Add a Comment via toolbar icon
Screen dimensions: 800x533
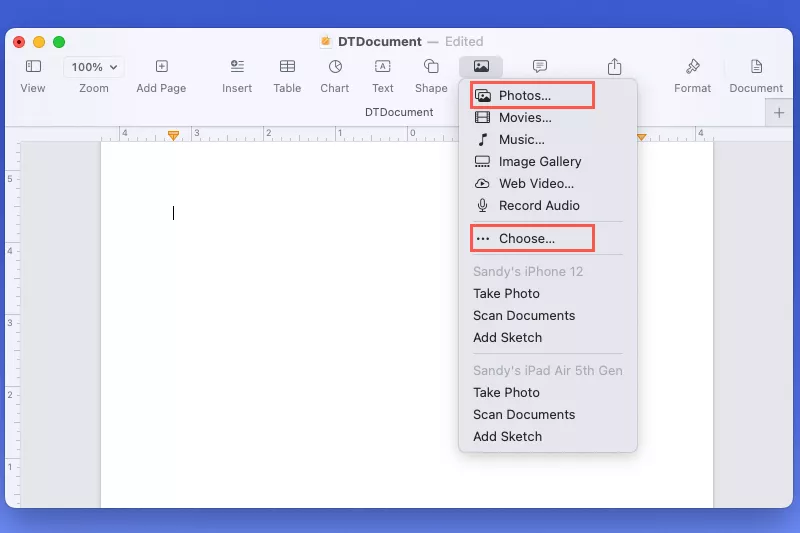point(540,66)
